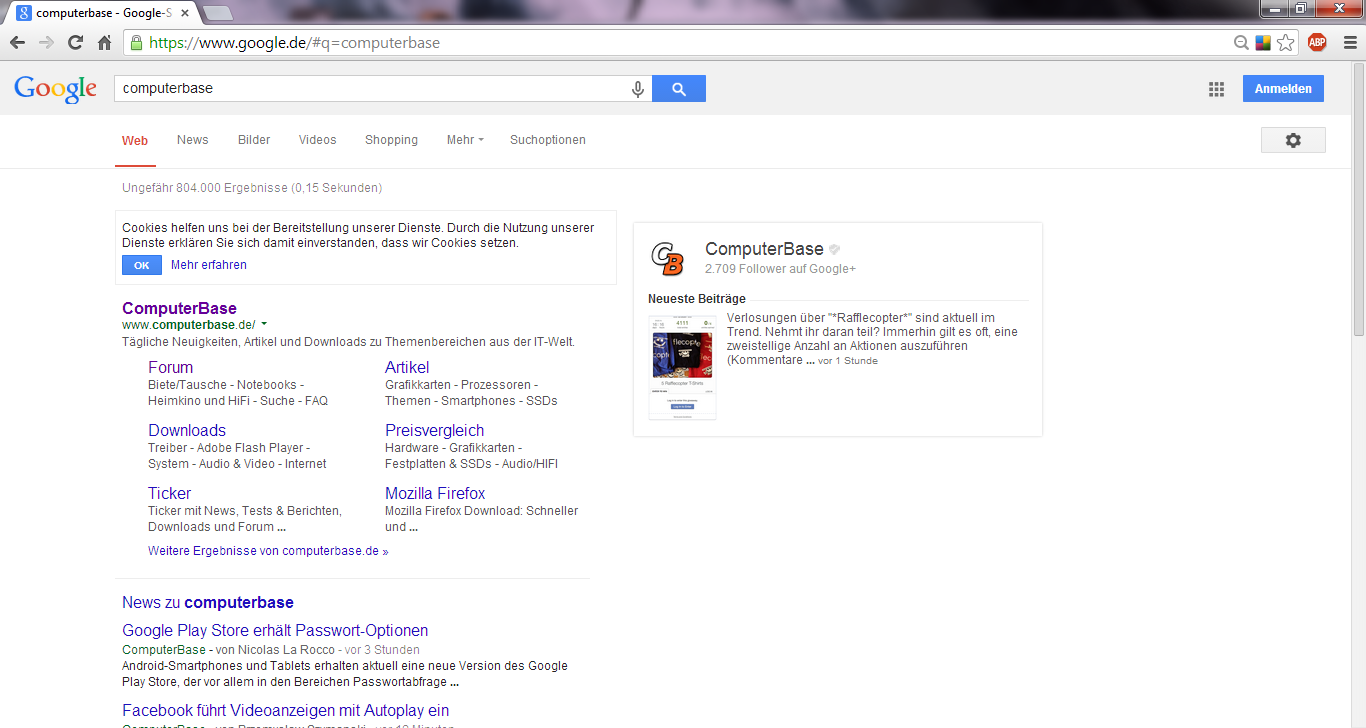Image resolution: width=1366 pixels, height=728 pixels.
Task: Switch to the Bilder tab
Action: [254, 140]
